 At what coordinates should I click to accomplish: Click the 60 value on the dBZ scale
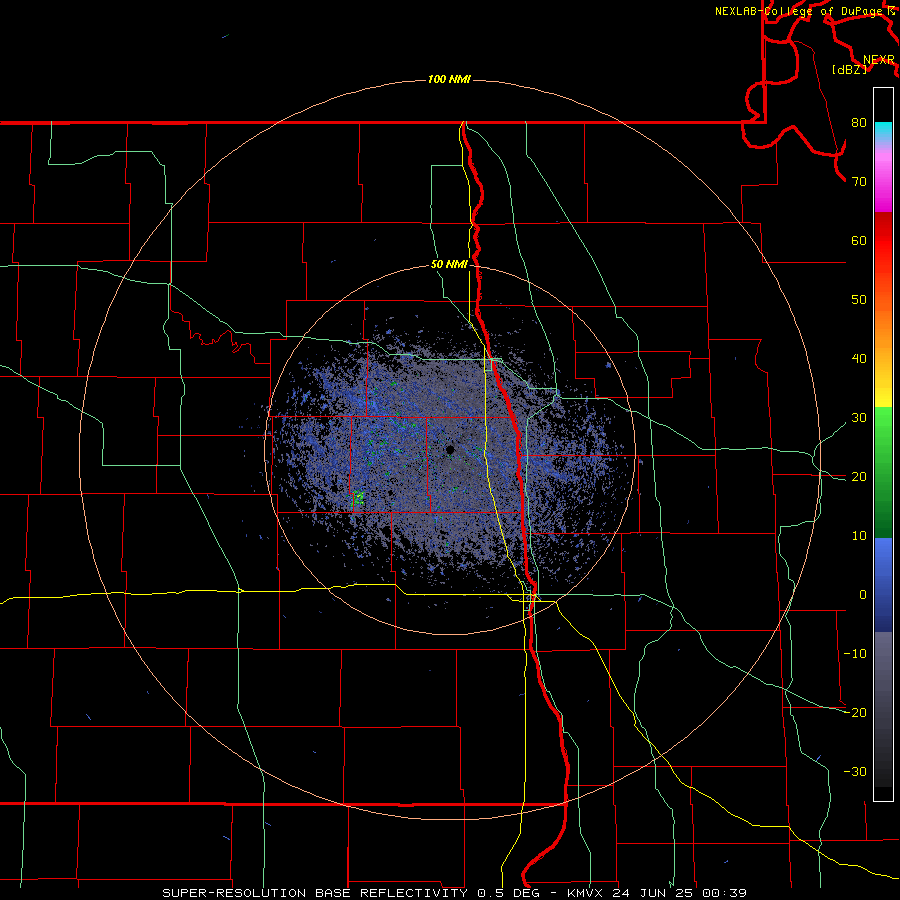(859, 240)
